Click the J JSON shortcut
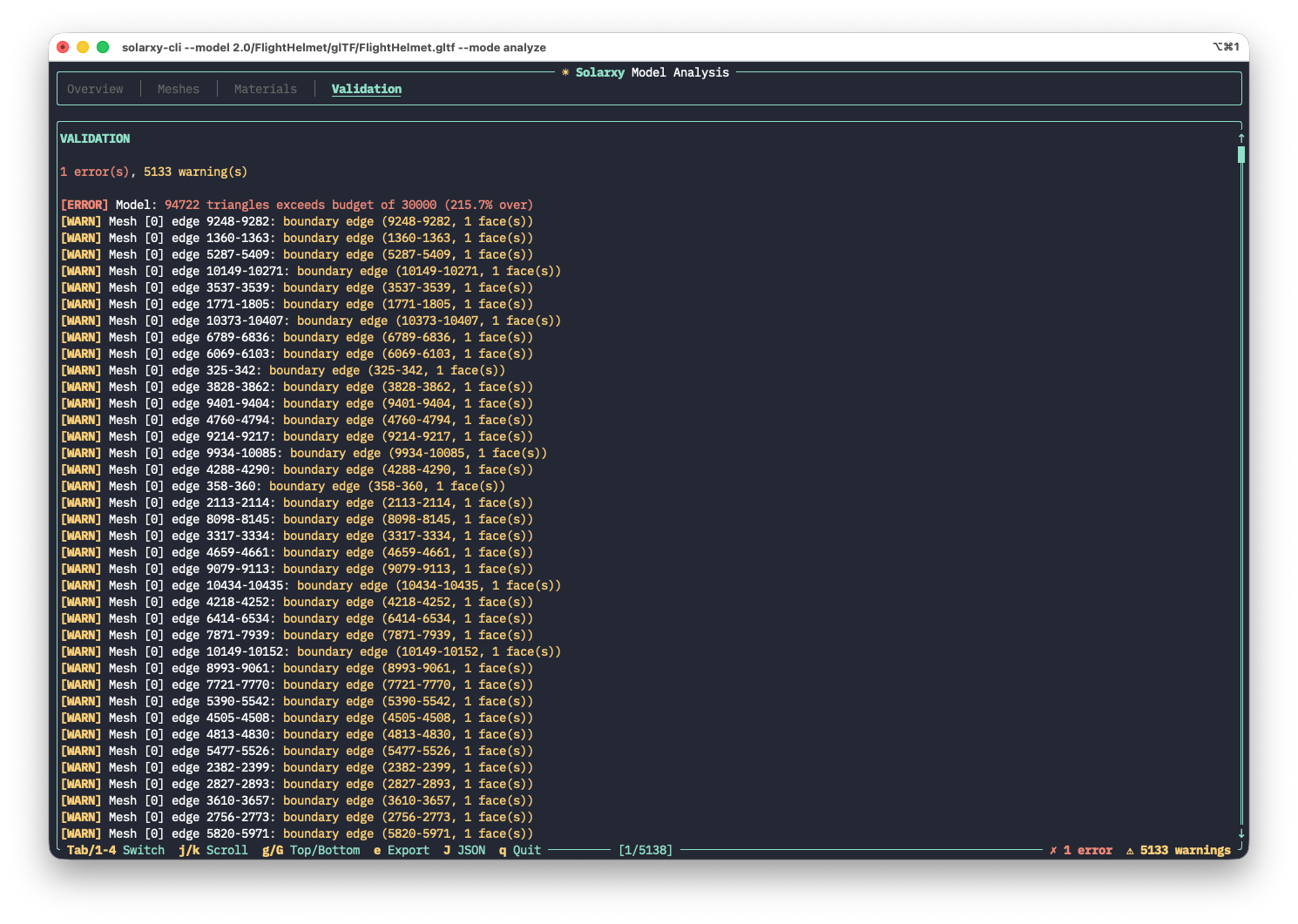Viewport: 1298px width, 924px height. pos(464,850)
